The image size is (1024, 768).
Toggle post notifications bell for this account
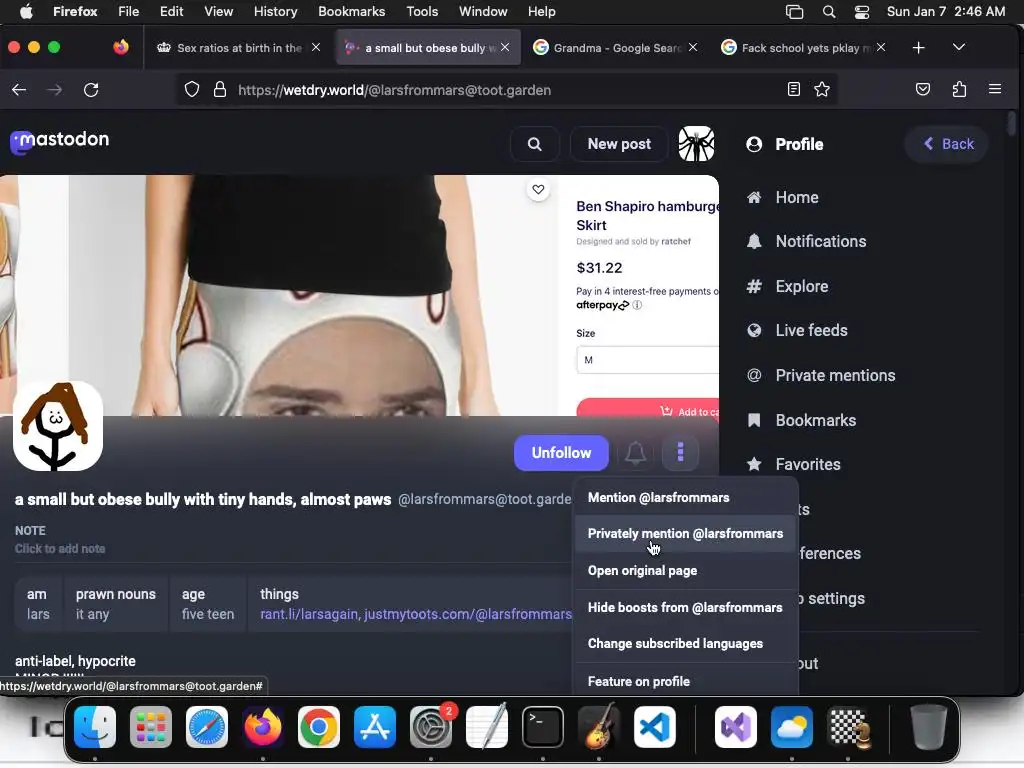(635, 453)
